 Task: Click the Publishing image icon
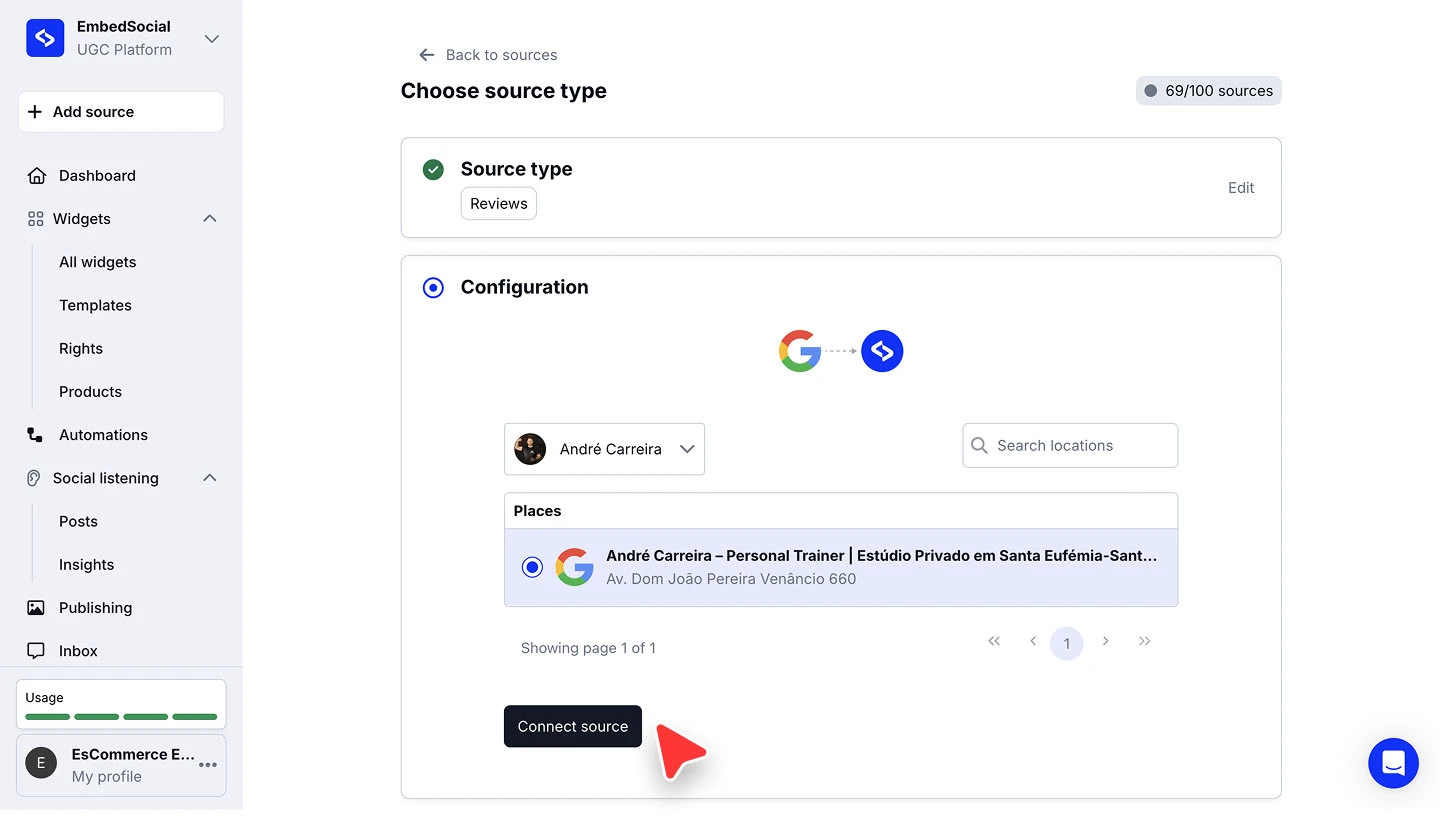[36, 608]
